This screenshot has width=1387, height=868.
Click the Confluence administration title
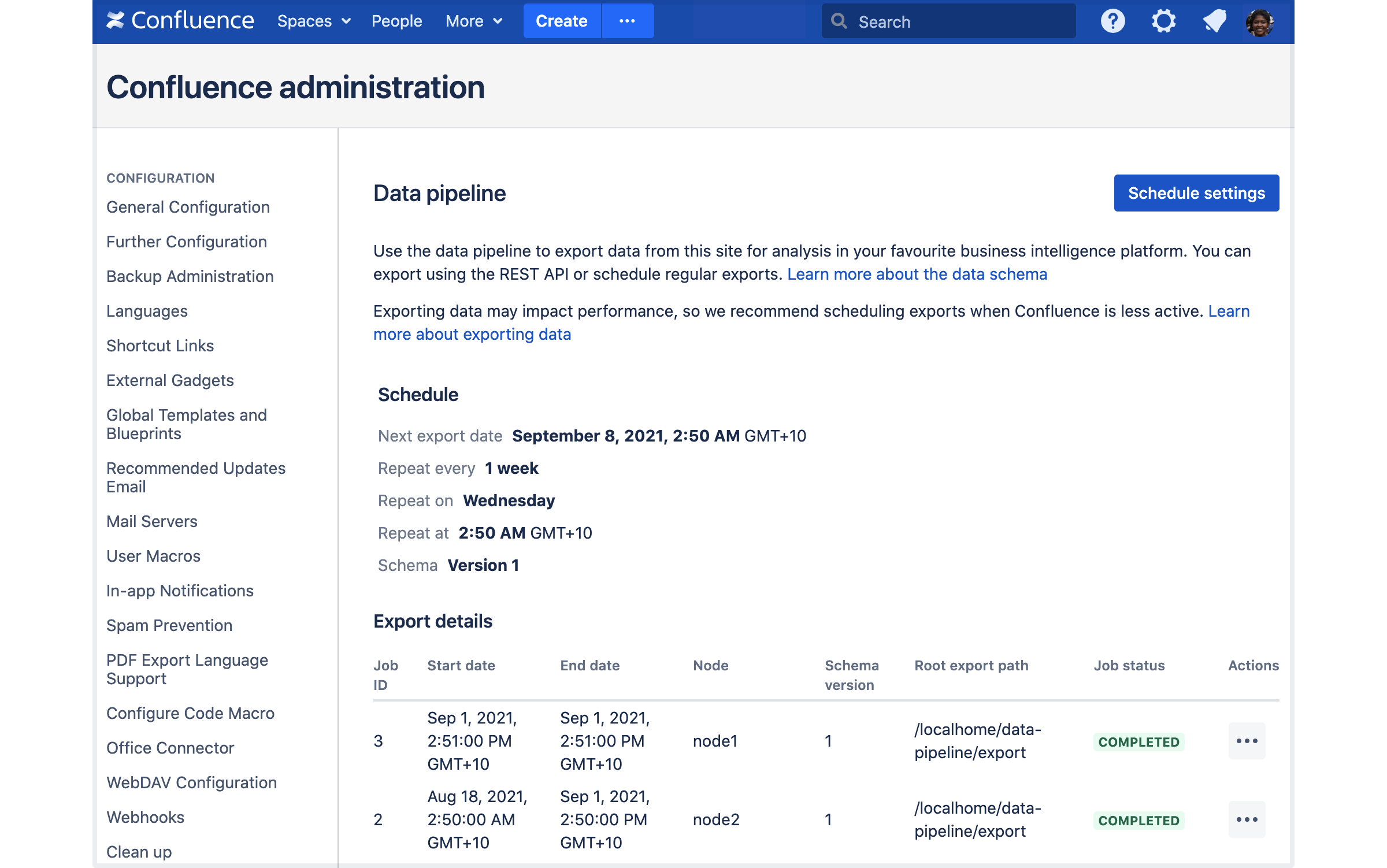pos(295,87)
